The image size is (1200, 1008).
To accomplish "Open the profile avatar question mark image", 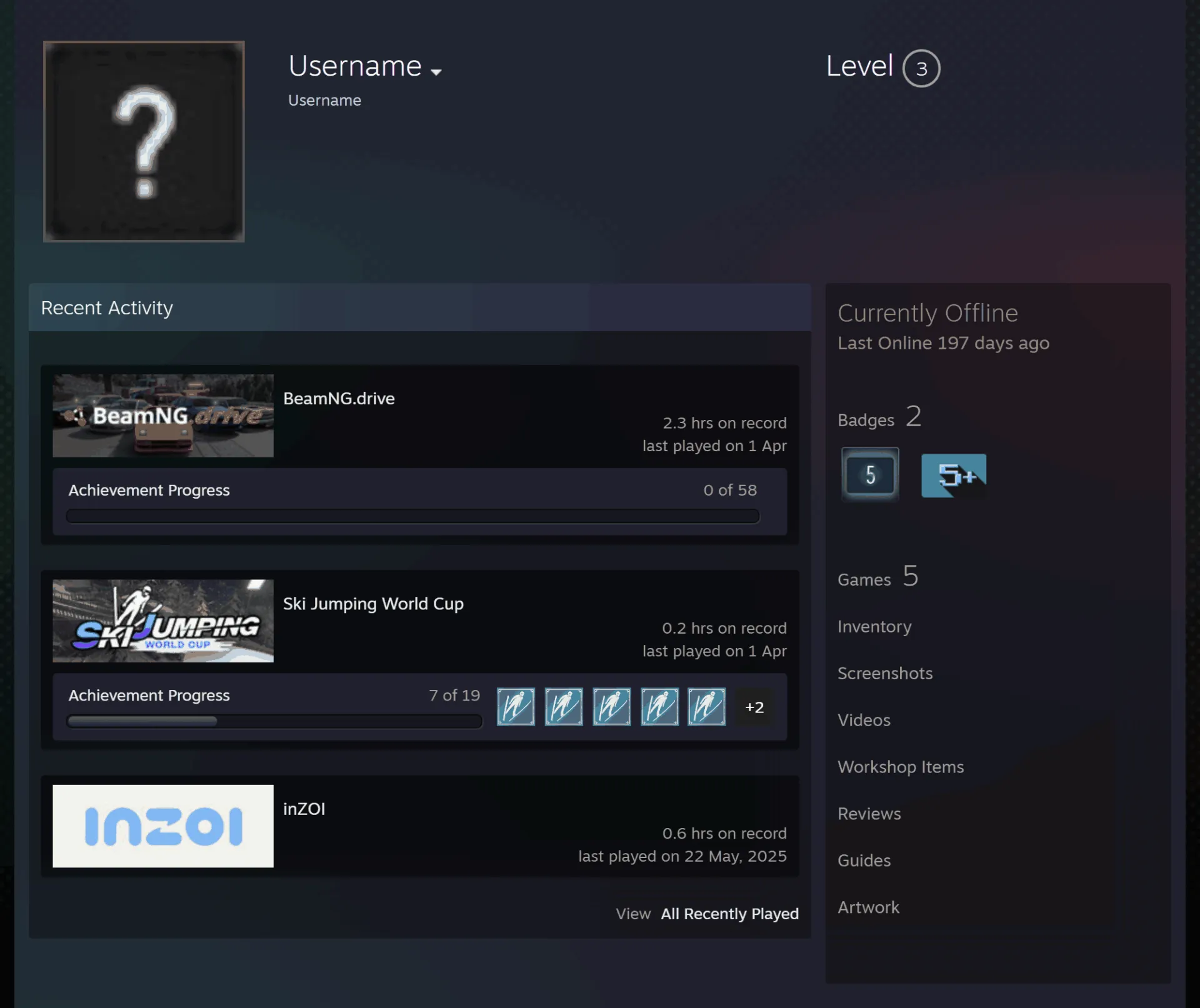I will (144, 141).
